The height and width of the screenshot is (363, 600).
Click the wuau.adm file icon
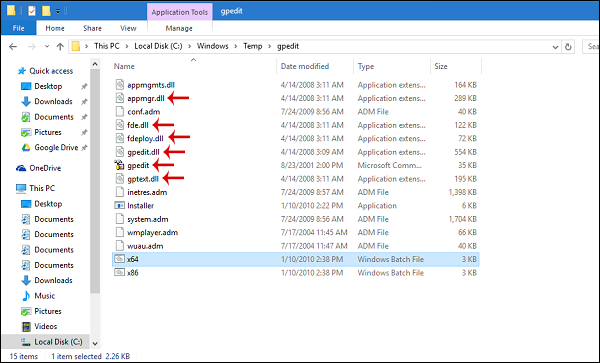pyautogui.click(x=120, y=246)
